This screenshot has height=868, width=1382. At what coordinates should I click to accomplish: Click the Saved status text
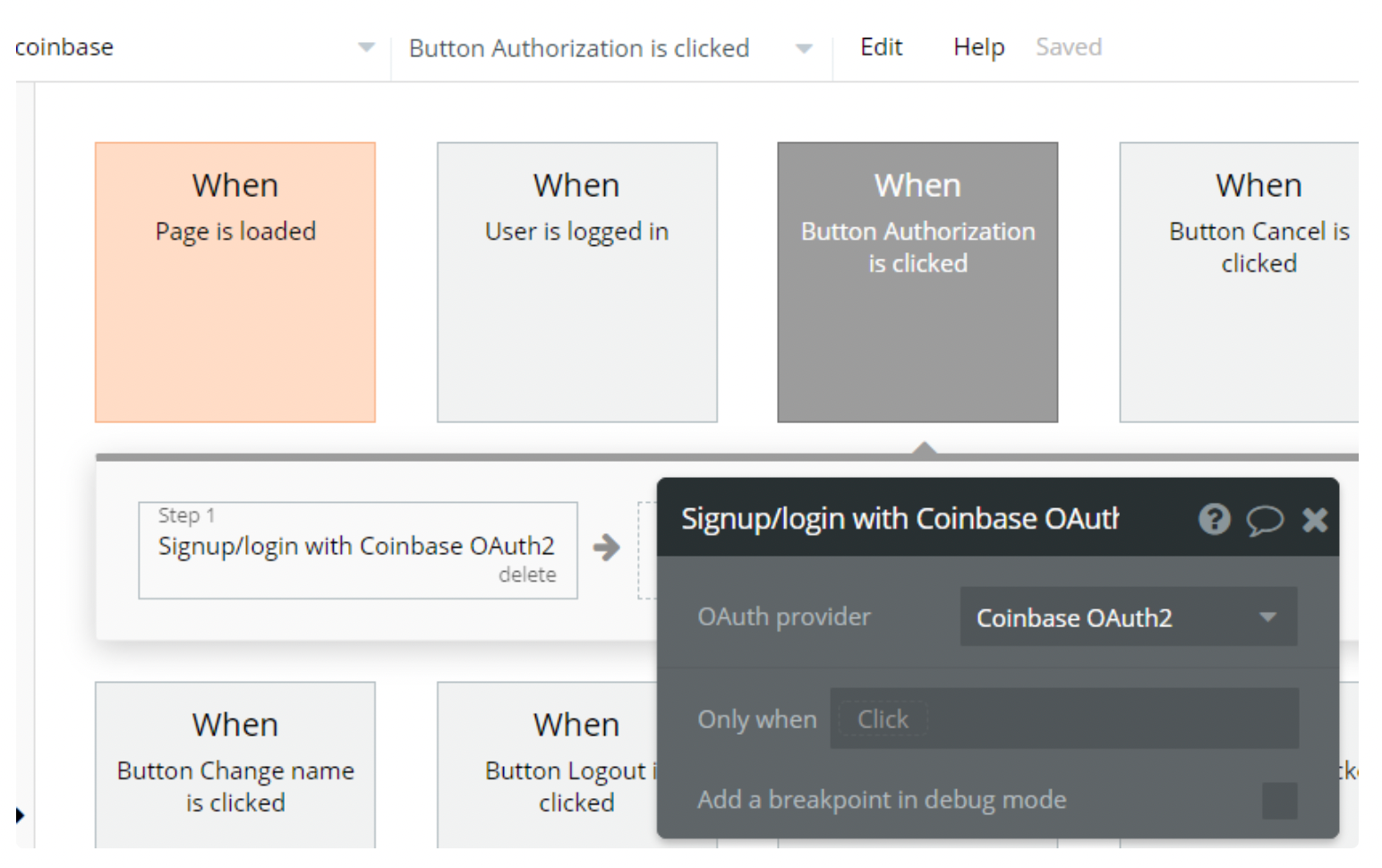[x=1069, y=47]
